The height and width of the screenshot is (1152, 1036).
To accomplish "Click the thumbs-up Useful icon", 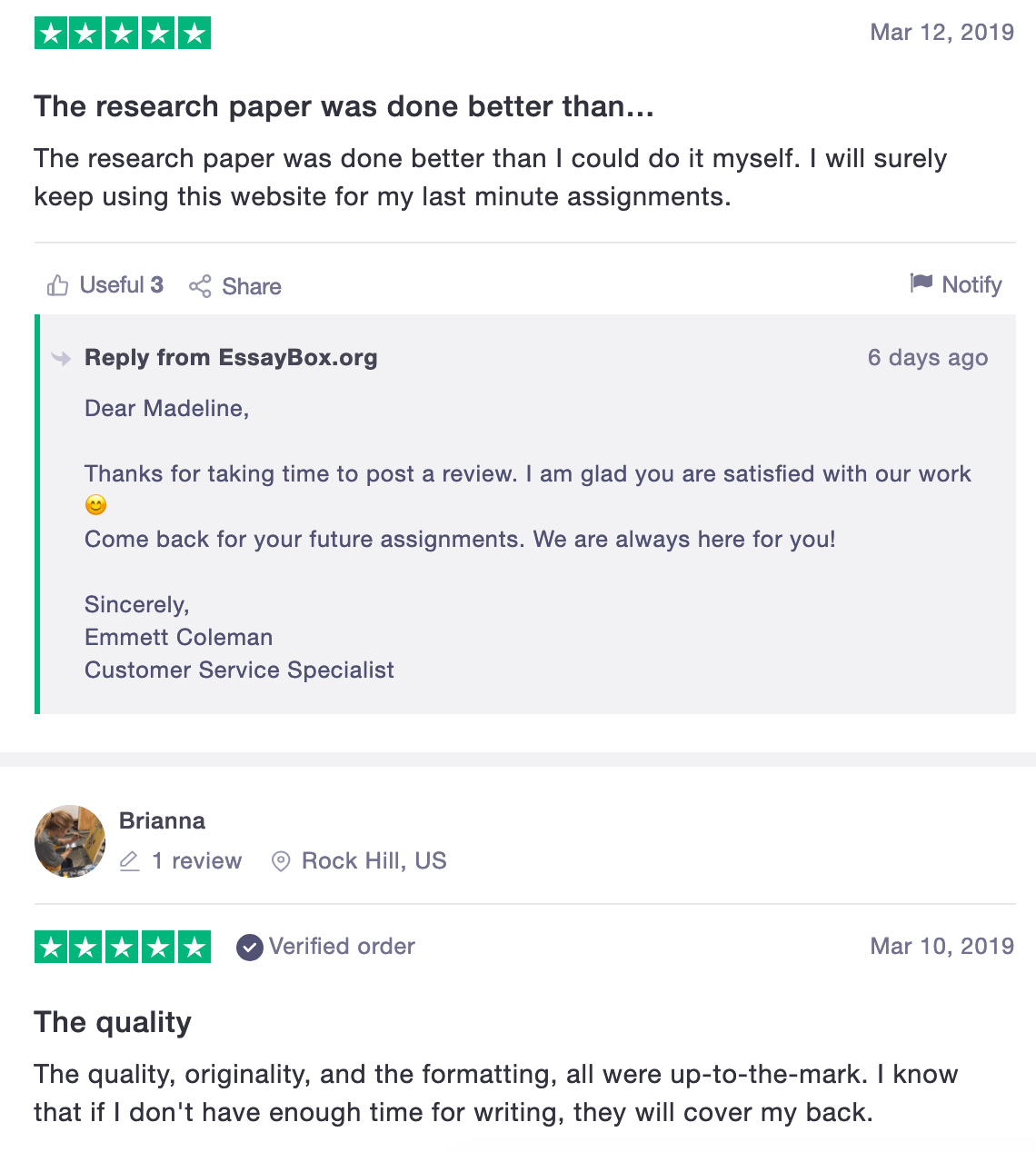I will 58,286.
